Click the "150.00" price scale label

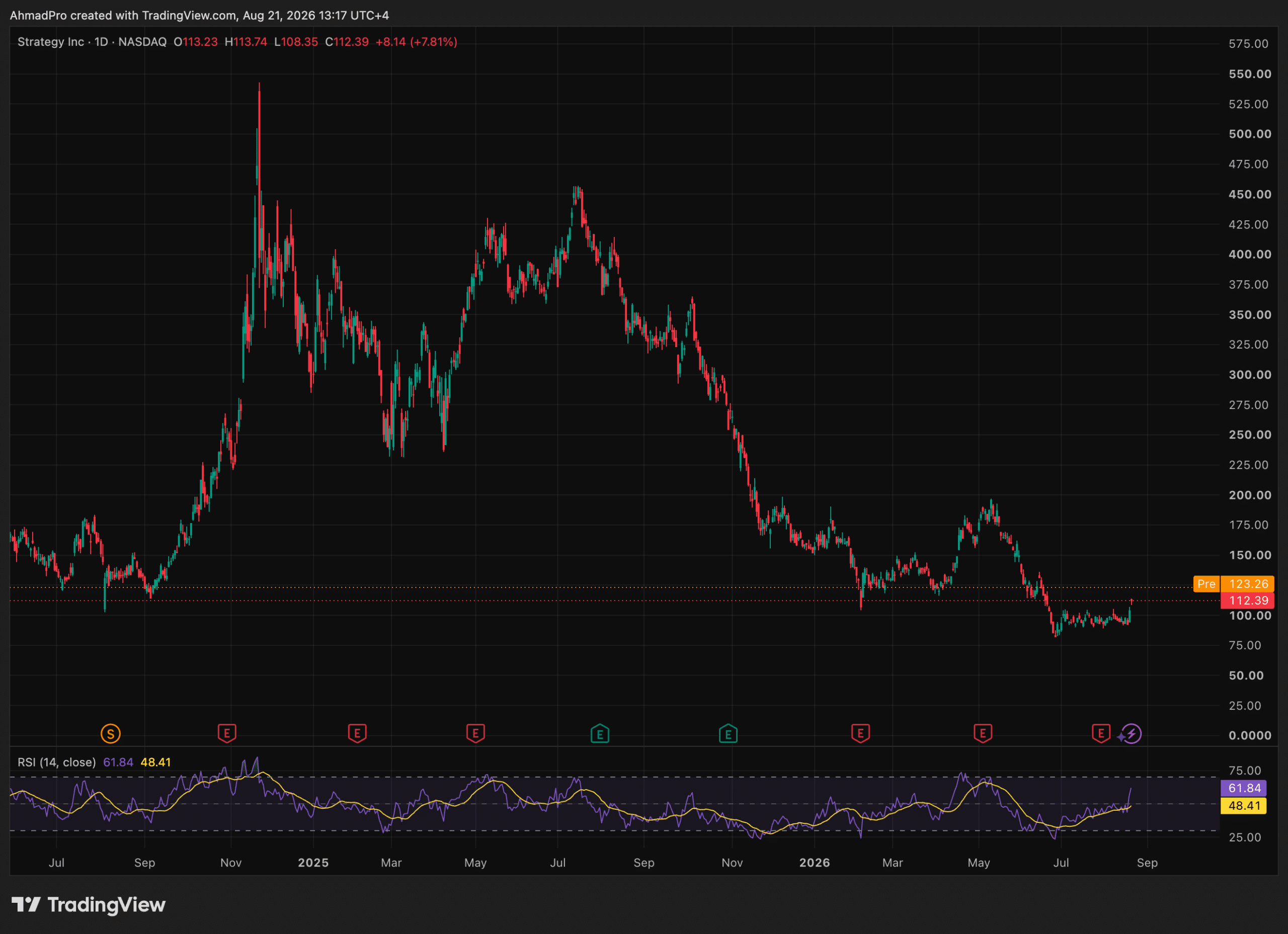1250,555
